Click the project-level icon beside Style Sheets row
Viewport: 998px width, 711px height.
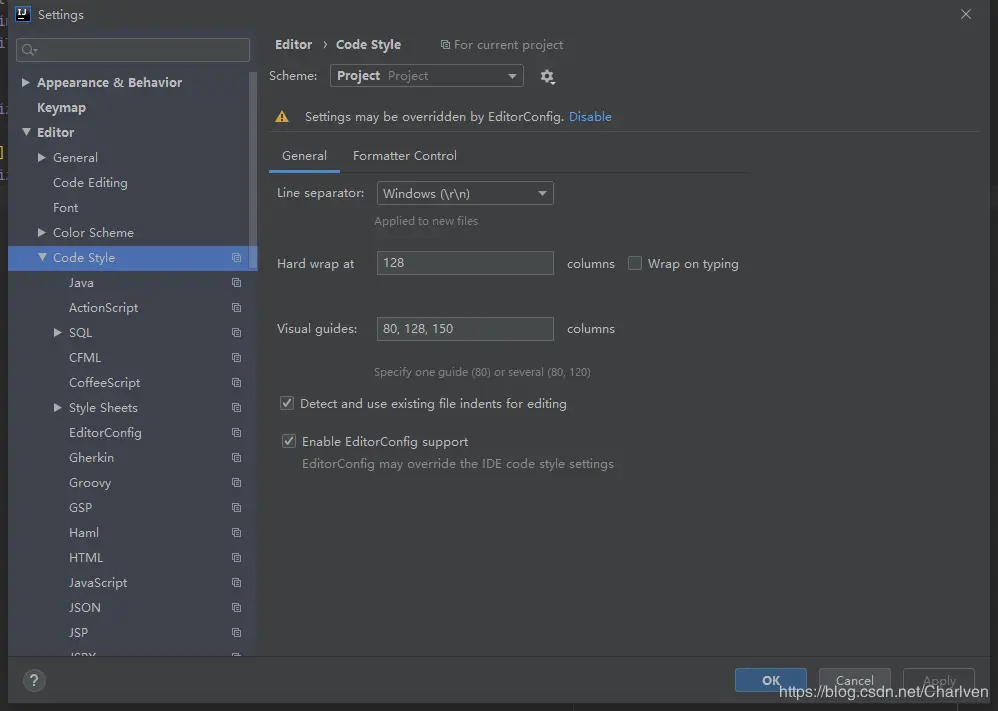(236, 407)
